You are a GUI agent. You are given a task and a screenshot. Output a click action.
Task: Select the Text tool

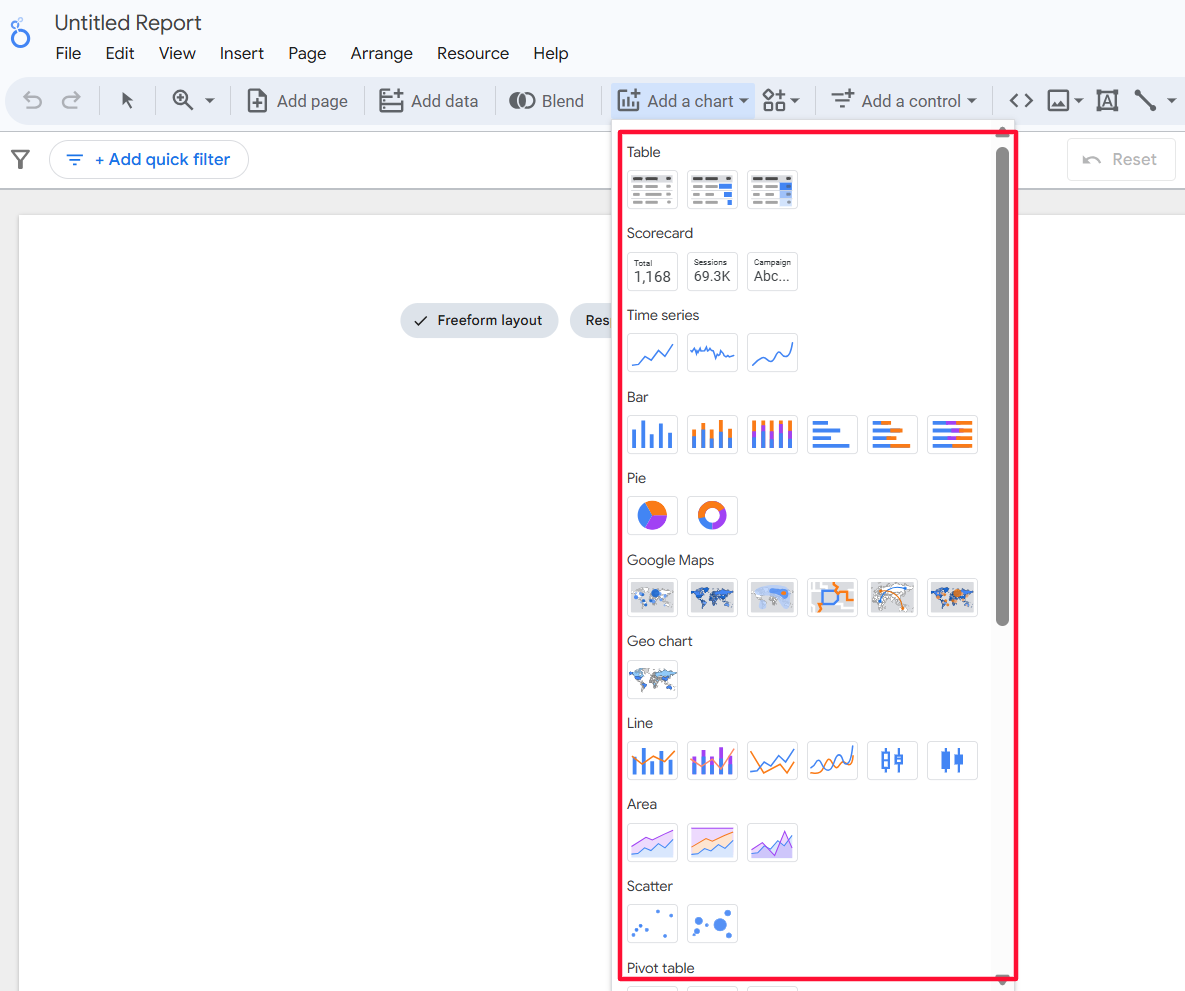click(1107, 100)
